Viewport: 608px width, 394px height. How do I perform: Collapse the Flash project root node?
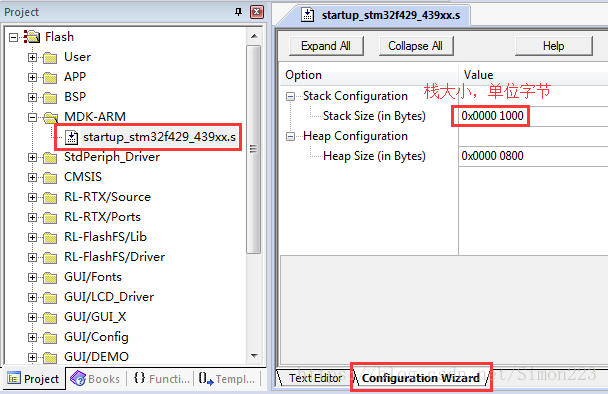[14, 37]
